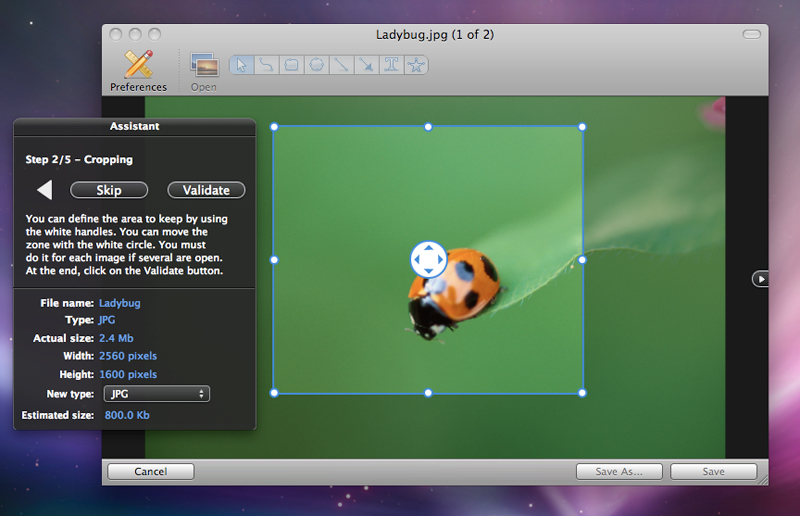
Task: Select the arrow pointer tool
Action: click(242, 65)
